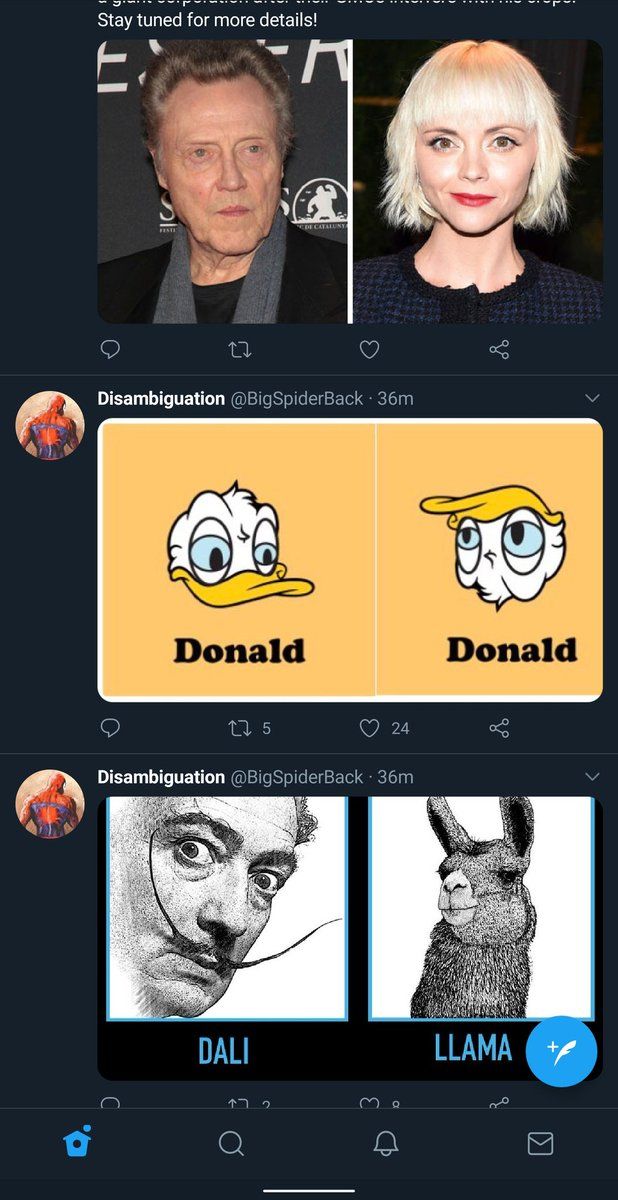Reply to the Donald duck tweet
The width and height of the screenshot is (618, 1200).
(x=111, y=728)
